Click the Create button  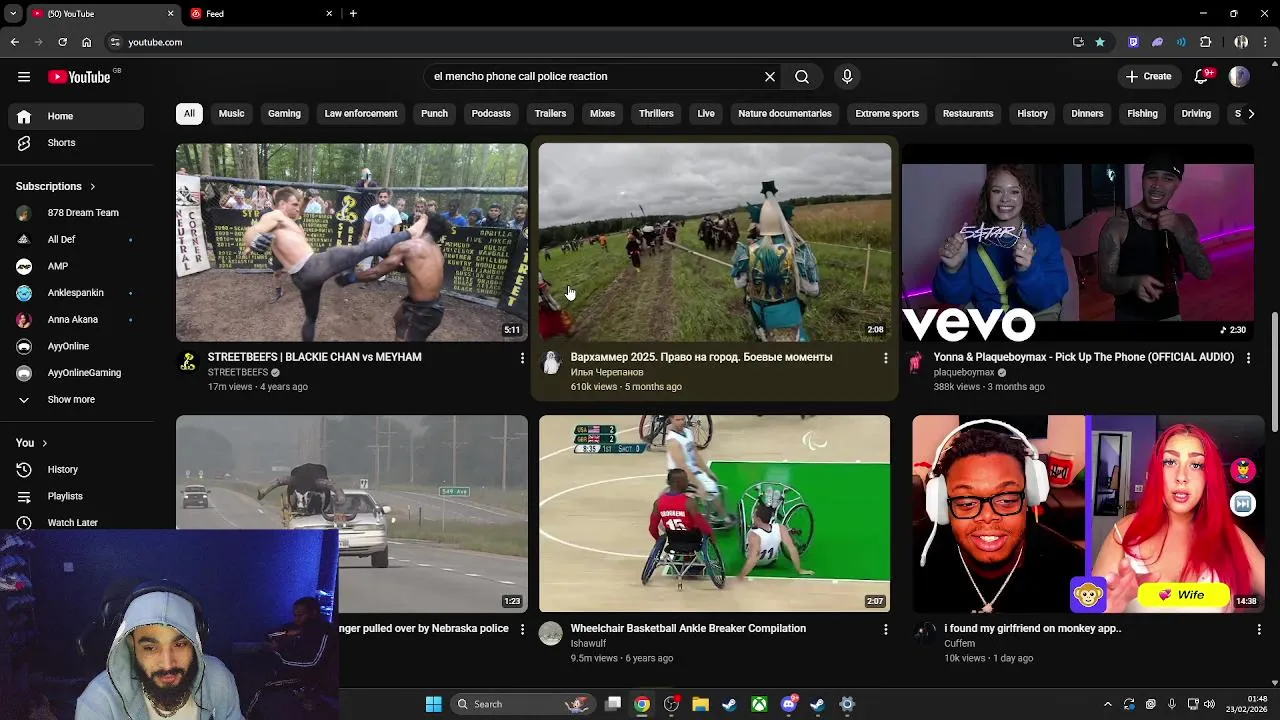1148,76
